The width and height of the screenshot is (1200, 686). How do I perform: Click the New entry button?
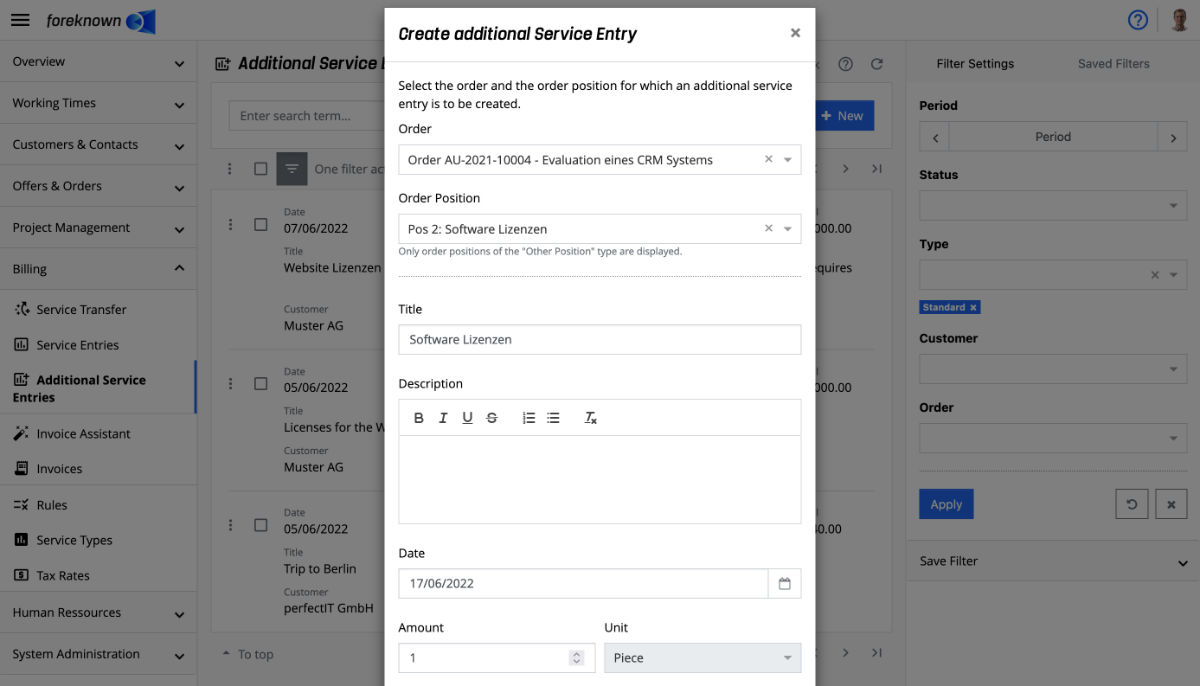click(843, 116)
